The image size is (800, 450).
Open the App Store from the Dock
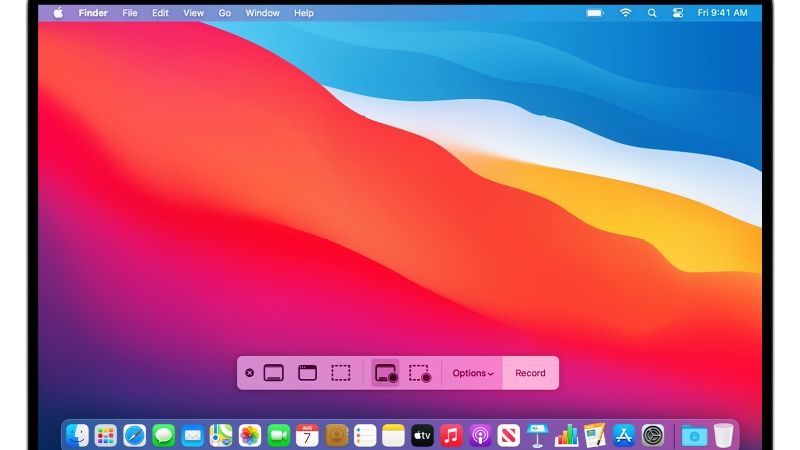[x=623, y=436]
